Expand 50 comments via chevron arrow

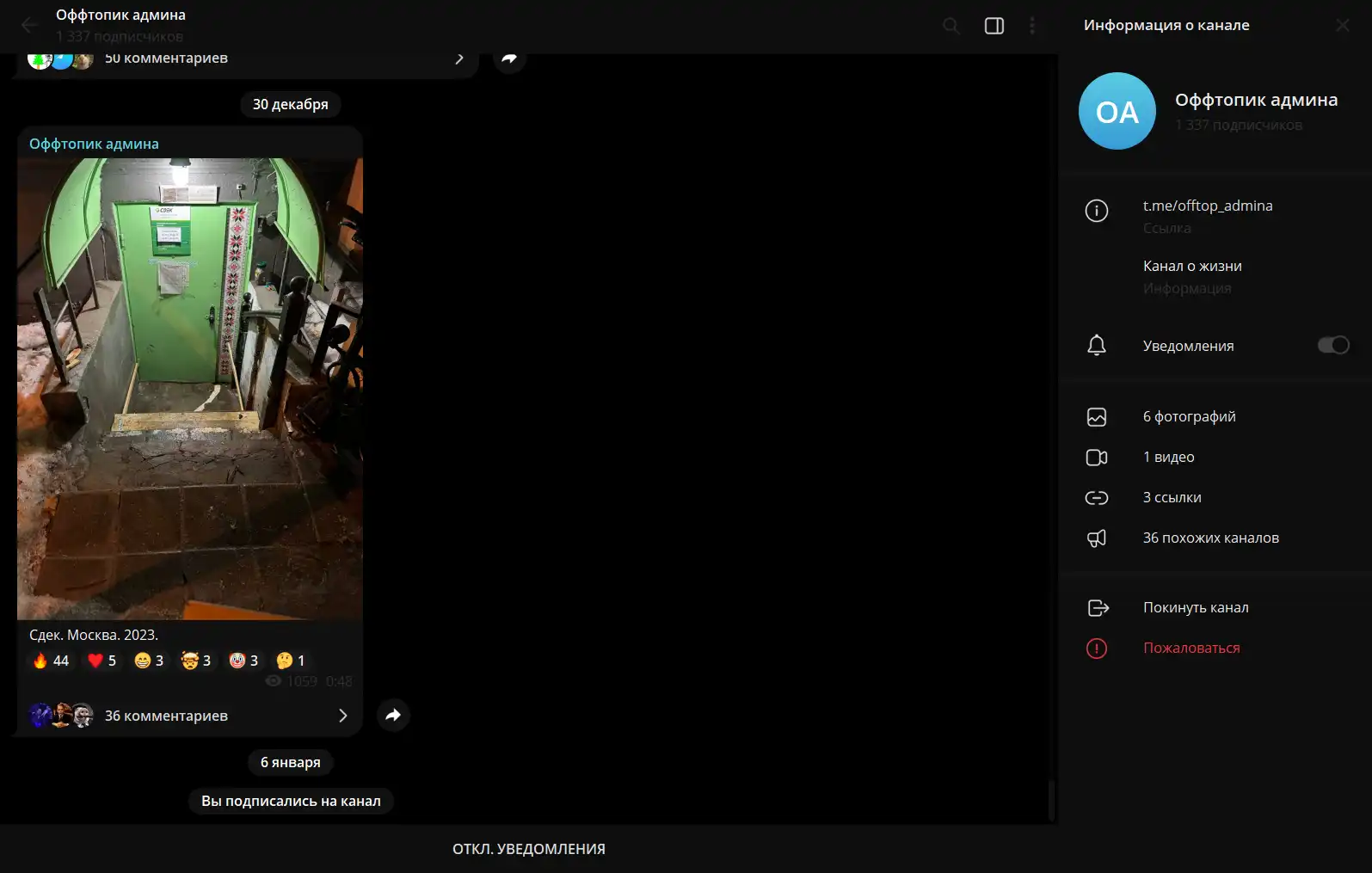[459, 59]
